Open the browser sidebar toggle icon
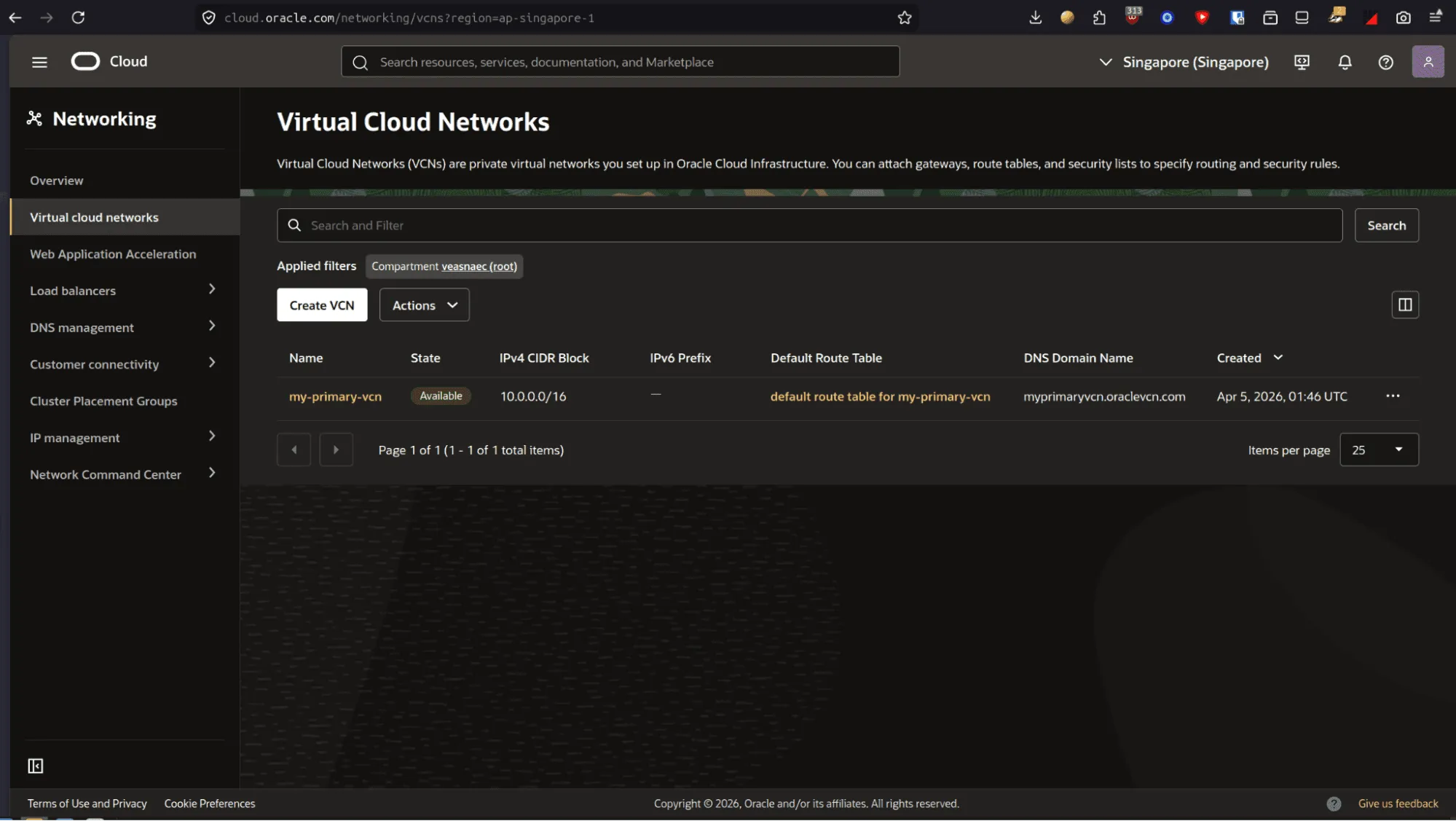The height and width of the screenshot is (821, 1456). (1302, 17)
